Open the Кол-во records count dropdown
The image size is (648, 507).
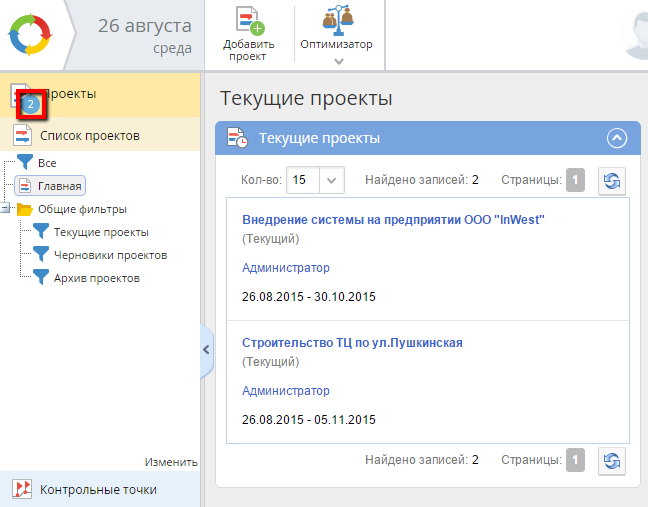[x=333, y=180]
